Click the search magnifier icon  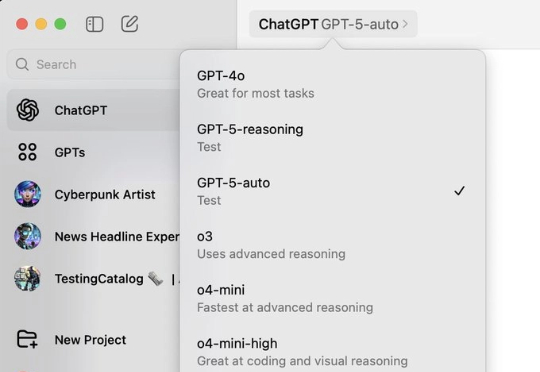click(22, 64)
